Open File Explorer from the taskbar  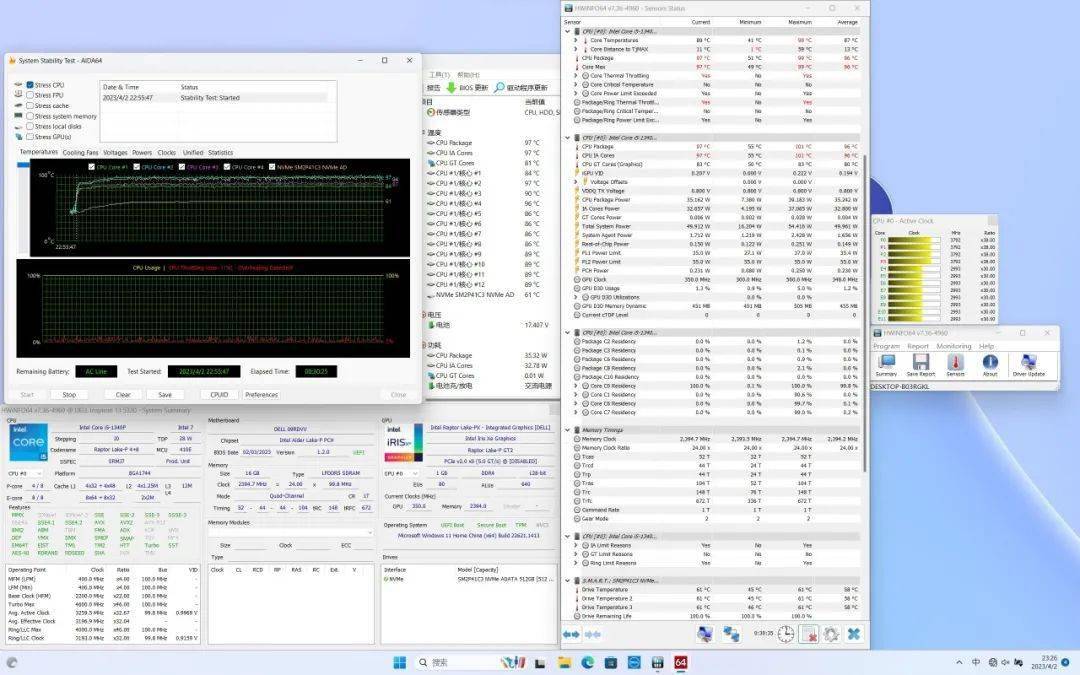[x=564, y=663]
